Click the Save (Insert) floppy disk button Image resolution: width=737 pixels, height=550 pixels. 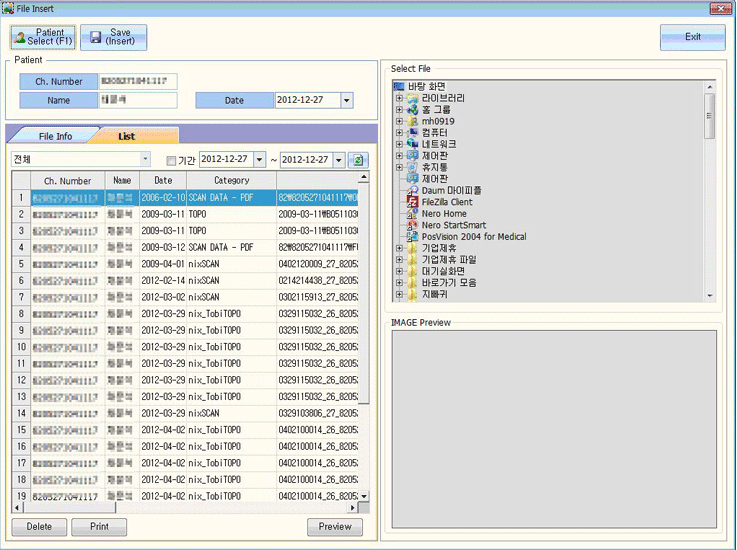113,37
